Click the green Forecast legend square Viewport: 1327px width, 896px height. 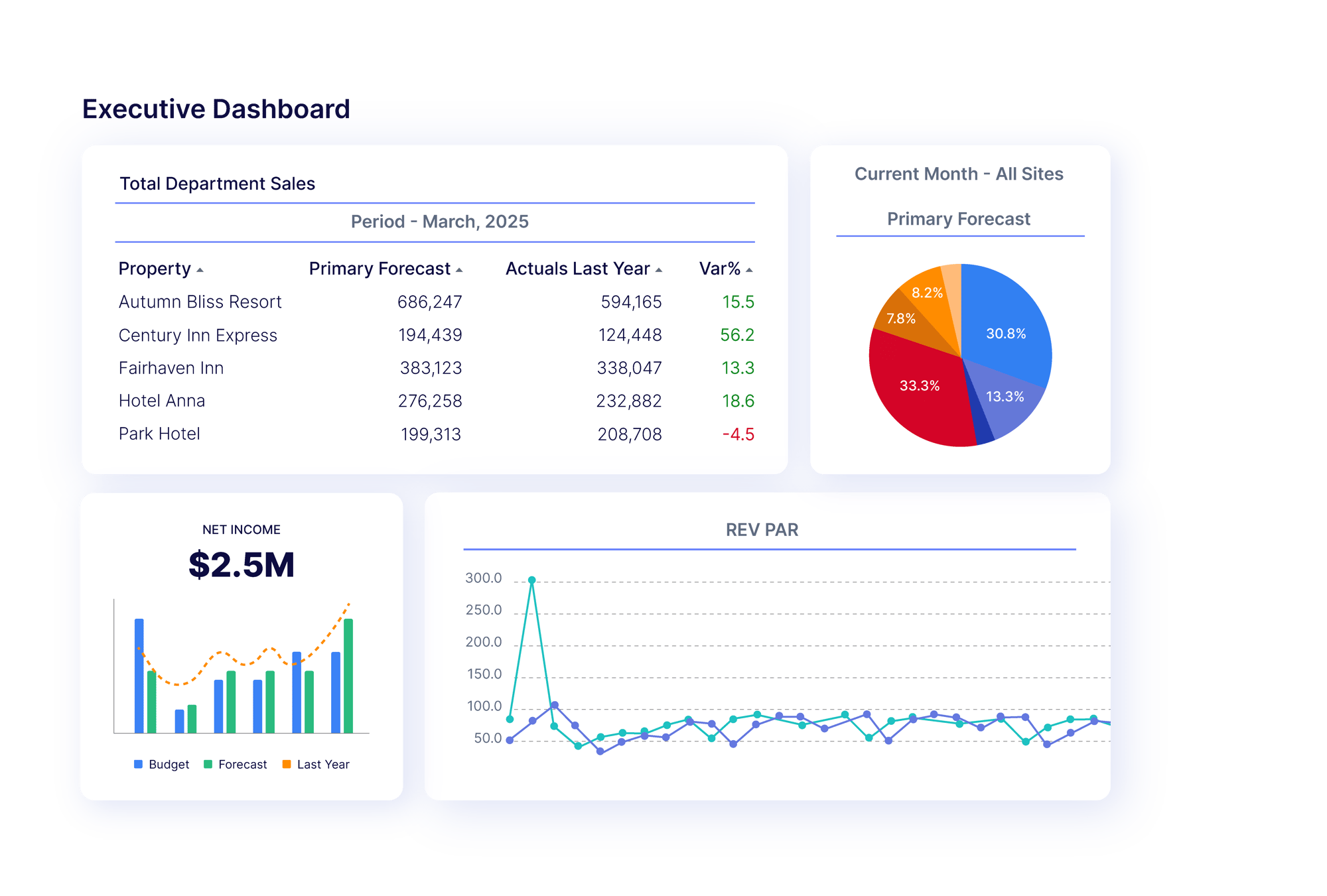208,764
